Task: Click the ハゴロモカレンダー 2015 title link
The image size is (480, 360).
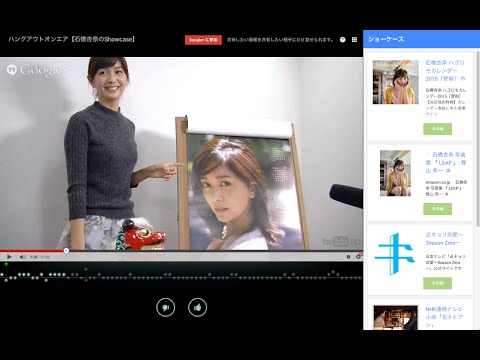Action: click(445, 71)
